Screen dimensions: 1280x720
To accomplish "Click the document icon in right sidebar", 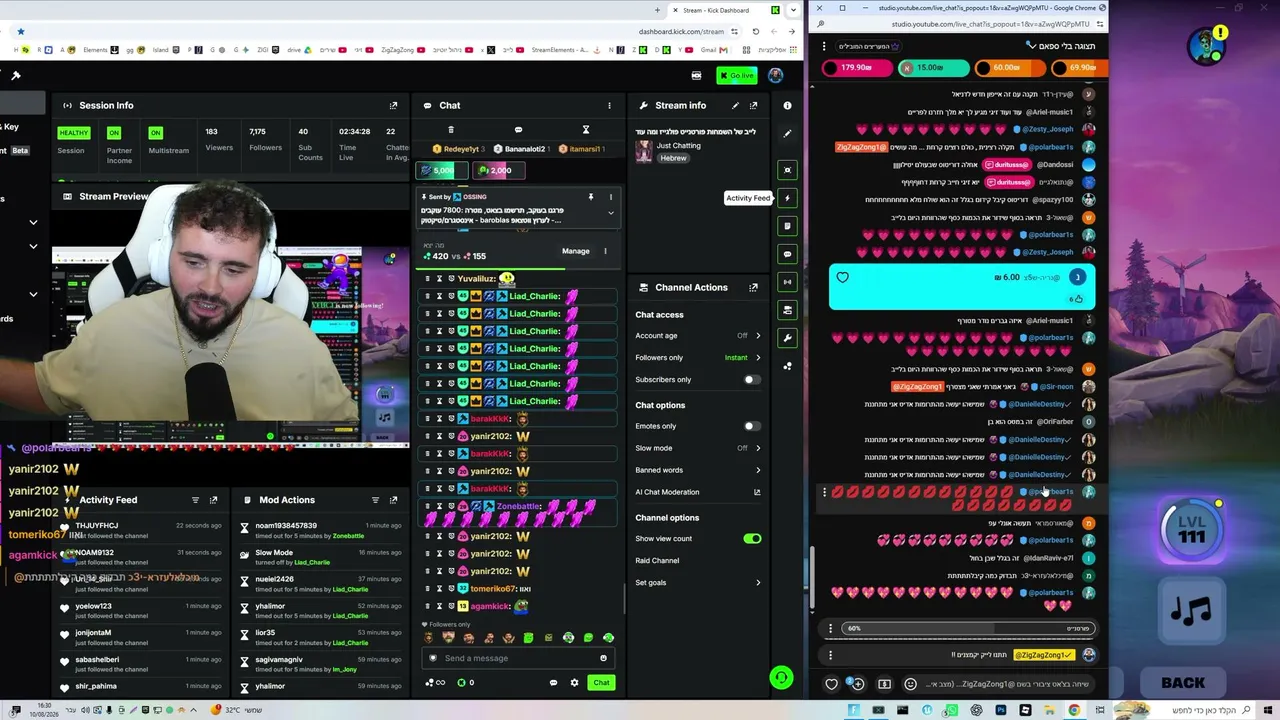I will pos(788,226).
